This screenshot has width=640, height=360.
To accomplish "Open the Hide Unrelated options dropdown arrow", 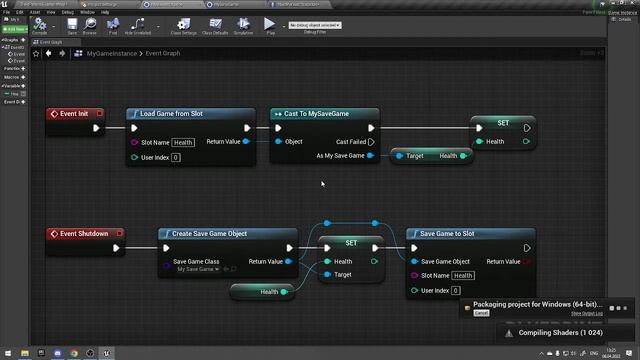I will (x=158, y=27).
